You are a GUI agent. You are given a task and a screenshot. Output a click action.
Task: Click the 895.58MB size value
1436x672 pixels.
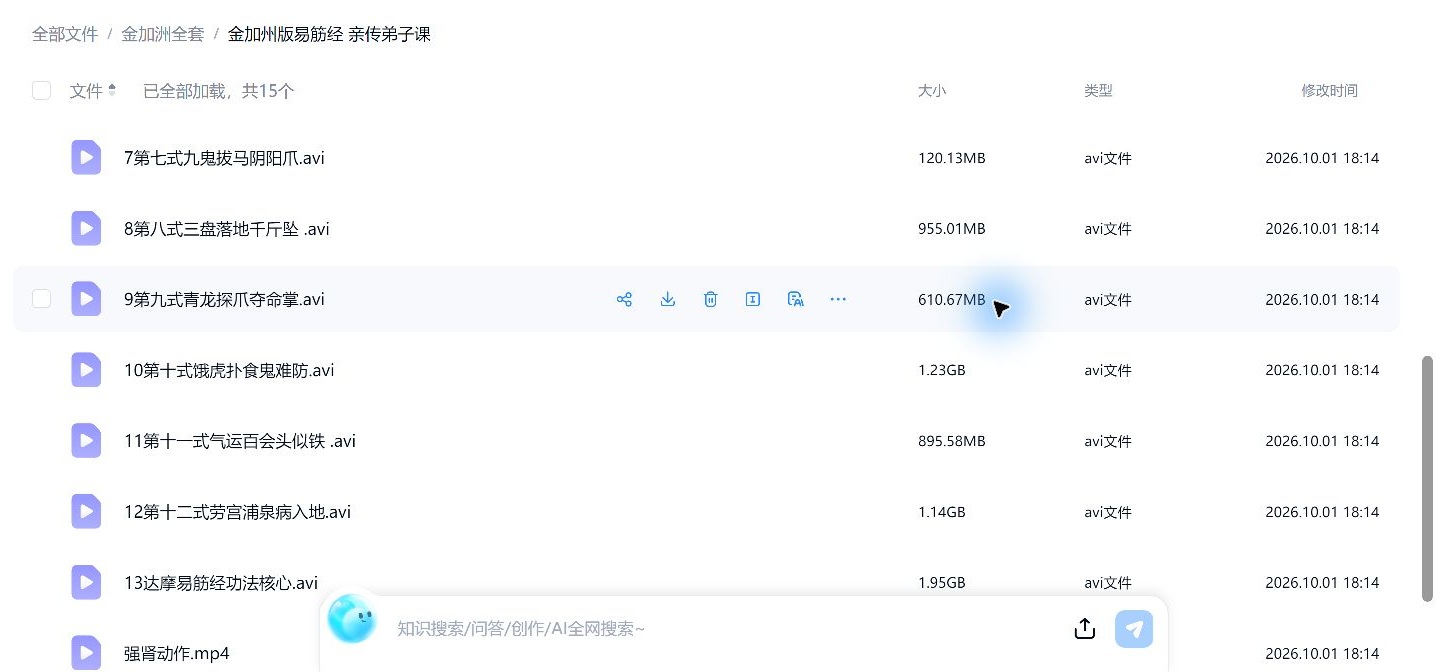pos(952,441)
